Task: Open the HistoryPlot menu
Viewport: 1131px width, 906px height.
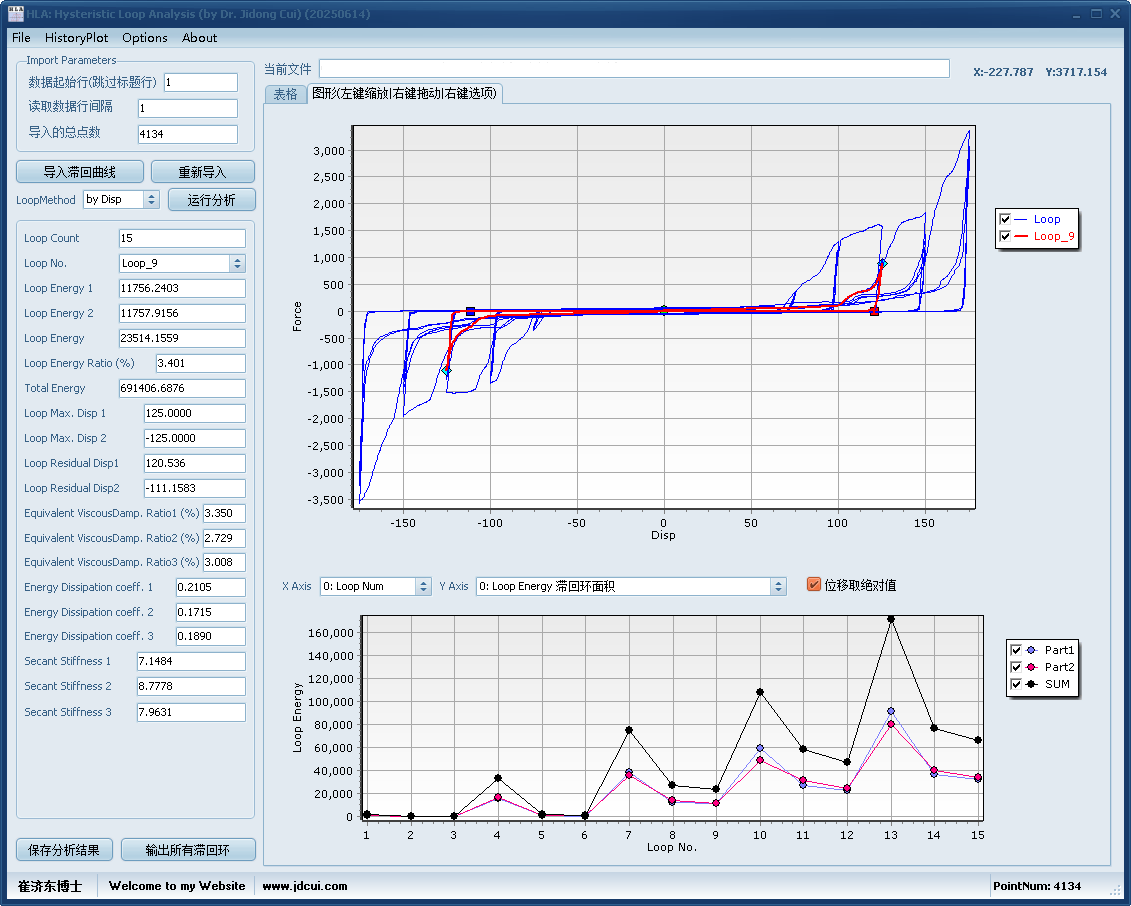Action: pyautogui.click(x=76, y=38)
